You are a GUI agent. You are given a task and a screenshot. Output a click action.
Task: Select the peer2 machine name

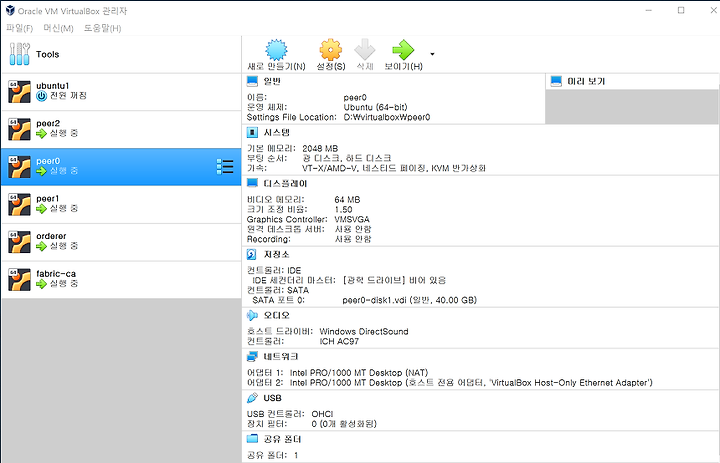point(48,124)
